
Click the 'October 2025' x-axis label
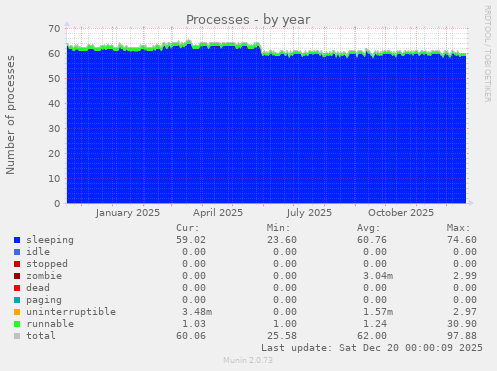[401, 213]
